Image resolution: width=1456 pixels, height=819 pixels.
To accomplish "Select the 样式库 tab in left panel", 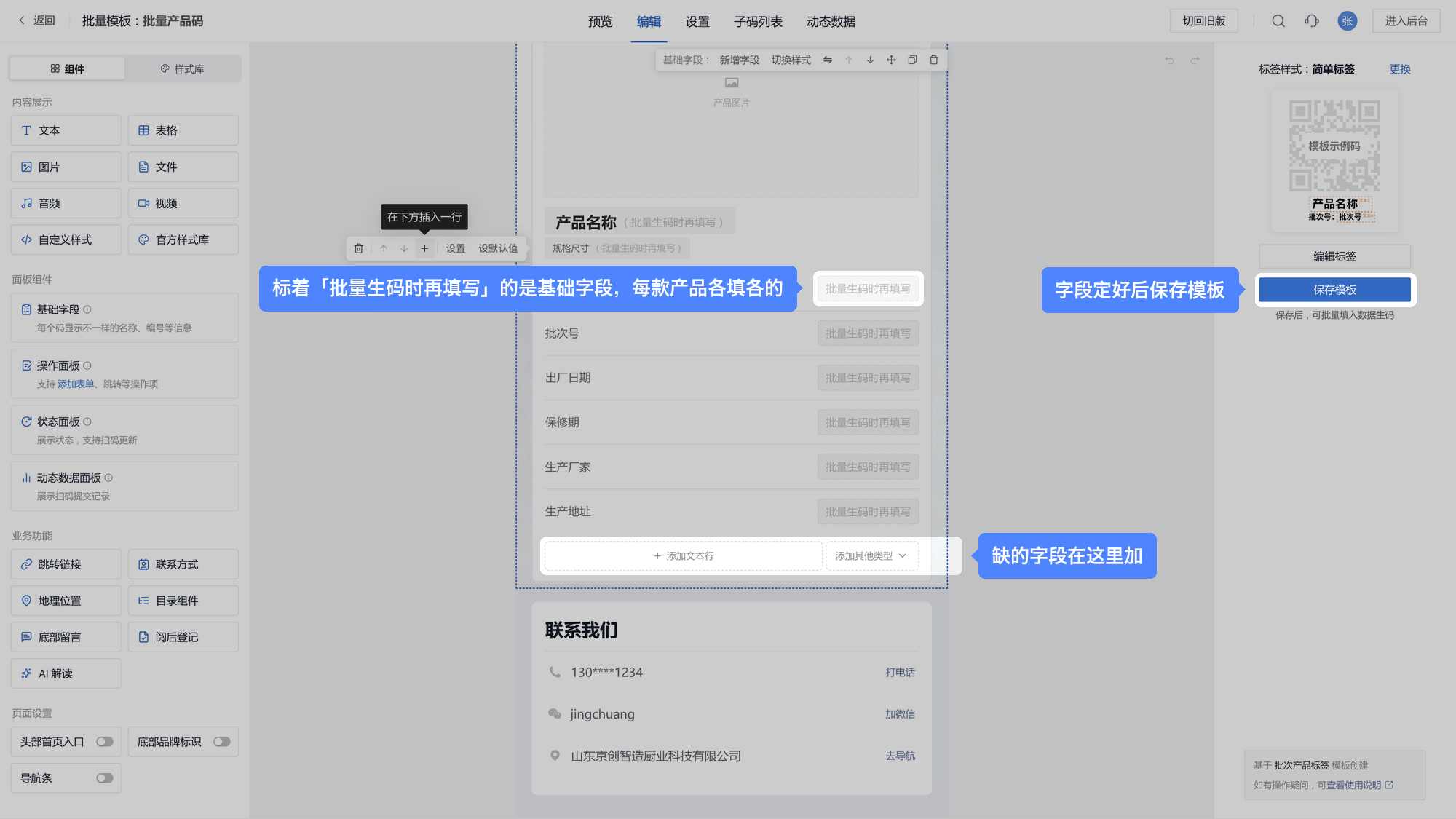I will pyautogui.click(x=182, y=68).
